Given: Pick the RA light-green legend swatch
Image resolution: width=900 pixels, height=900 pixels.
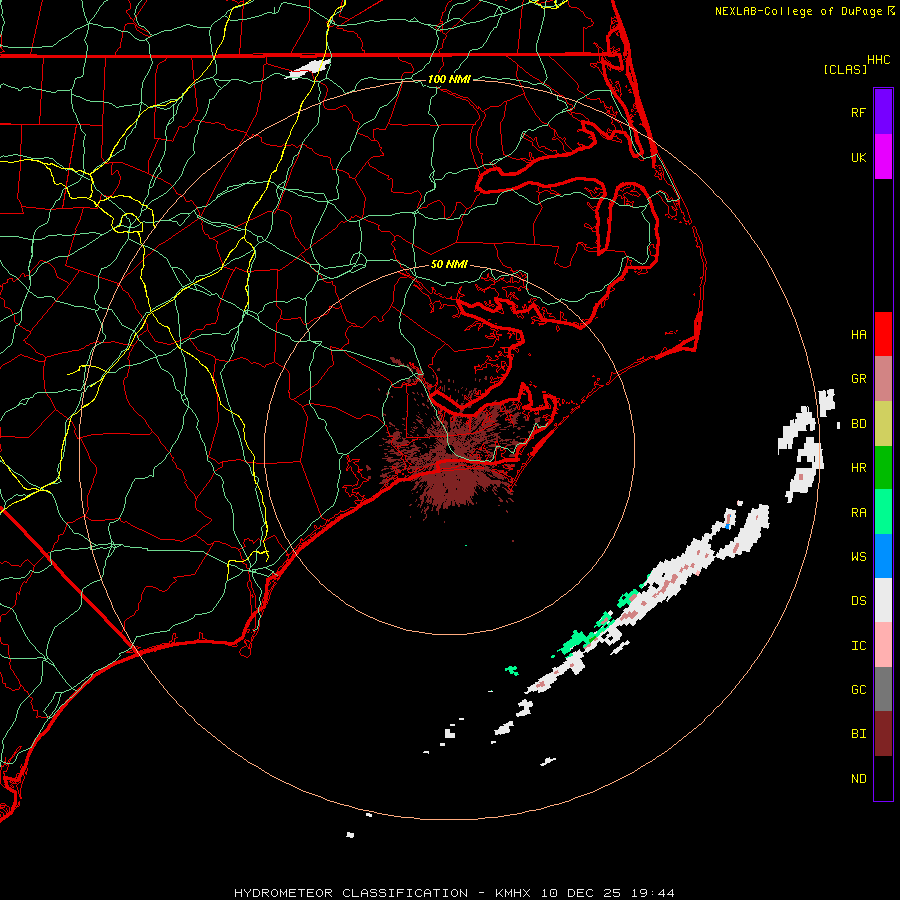Looking at the screenshot, I should (883, 512).
